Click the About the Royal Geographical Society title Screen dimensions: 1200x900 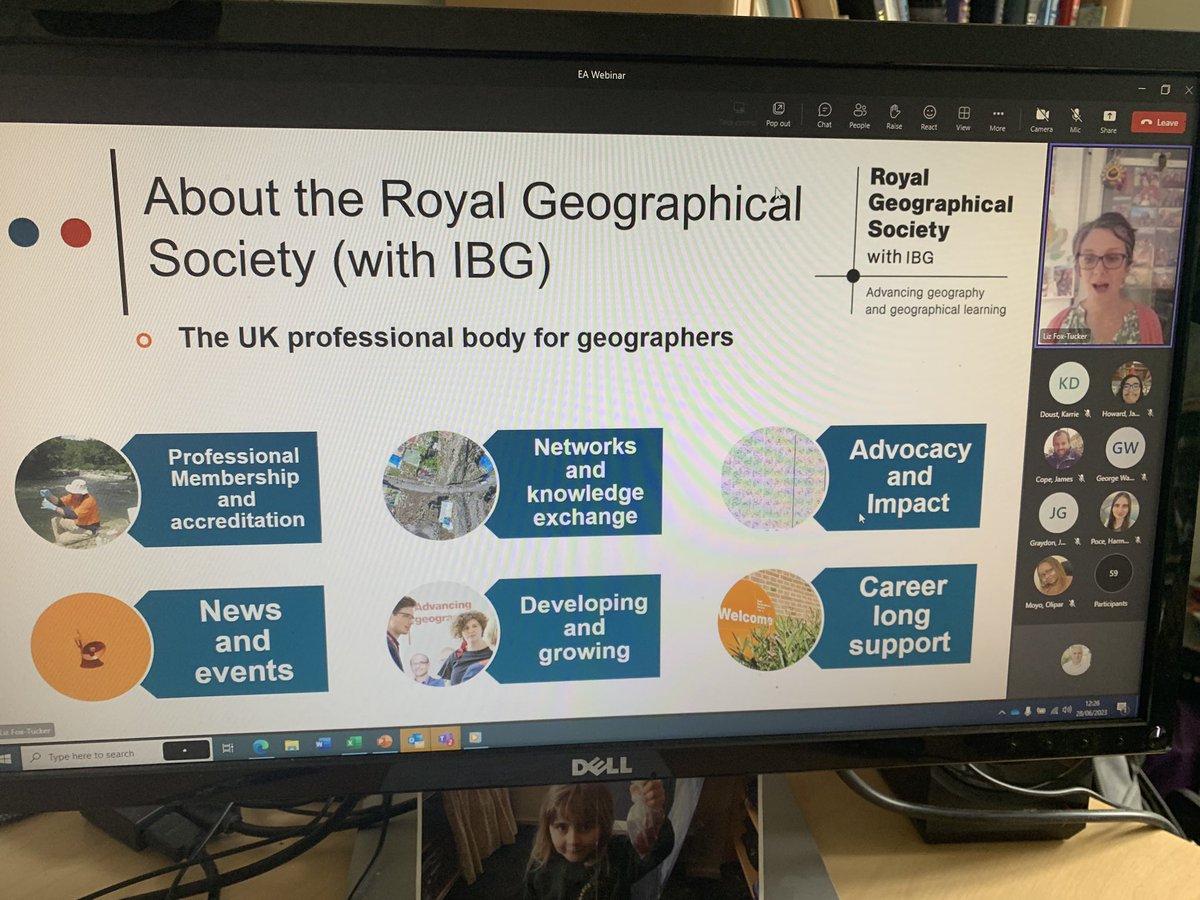[x=473, y=230]
